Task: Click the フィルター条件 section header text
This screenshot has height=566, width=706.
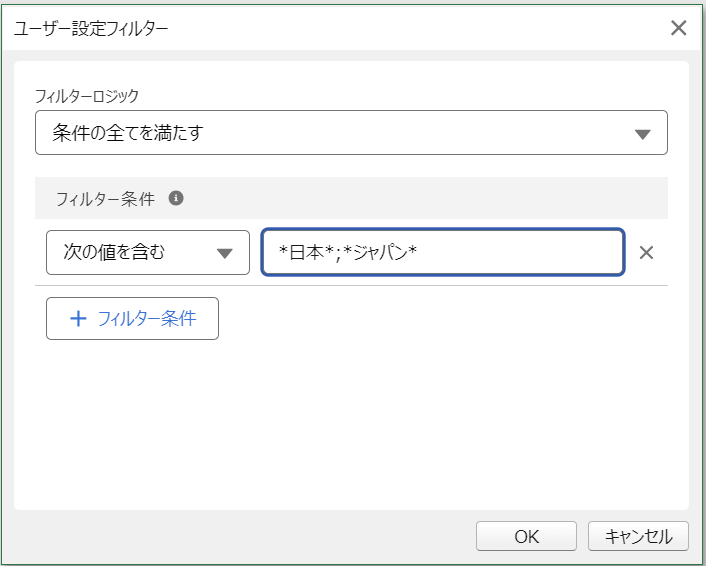Action: pos(105,198)
